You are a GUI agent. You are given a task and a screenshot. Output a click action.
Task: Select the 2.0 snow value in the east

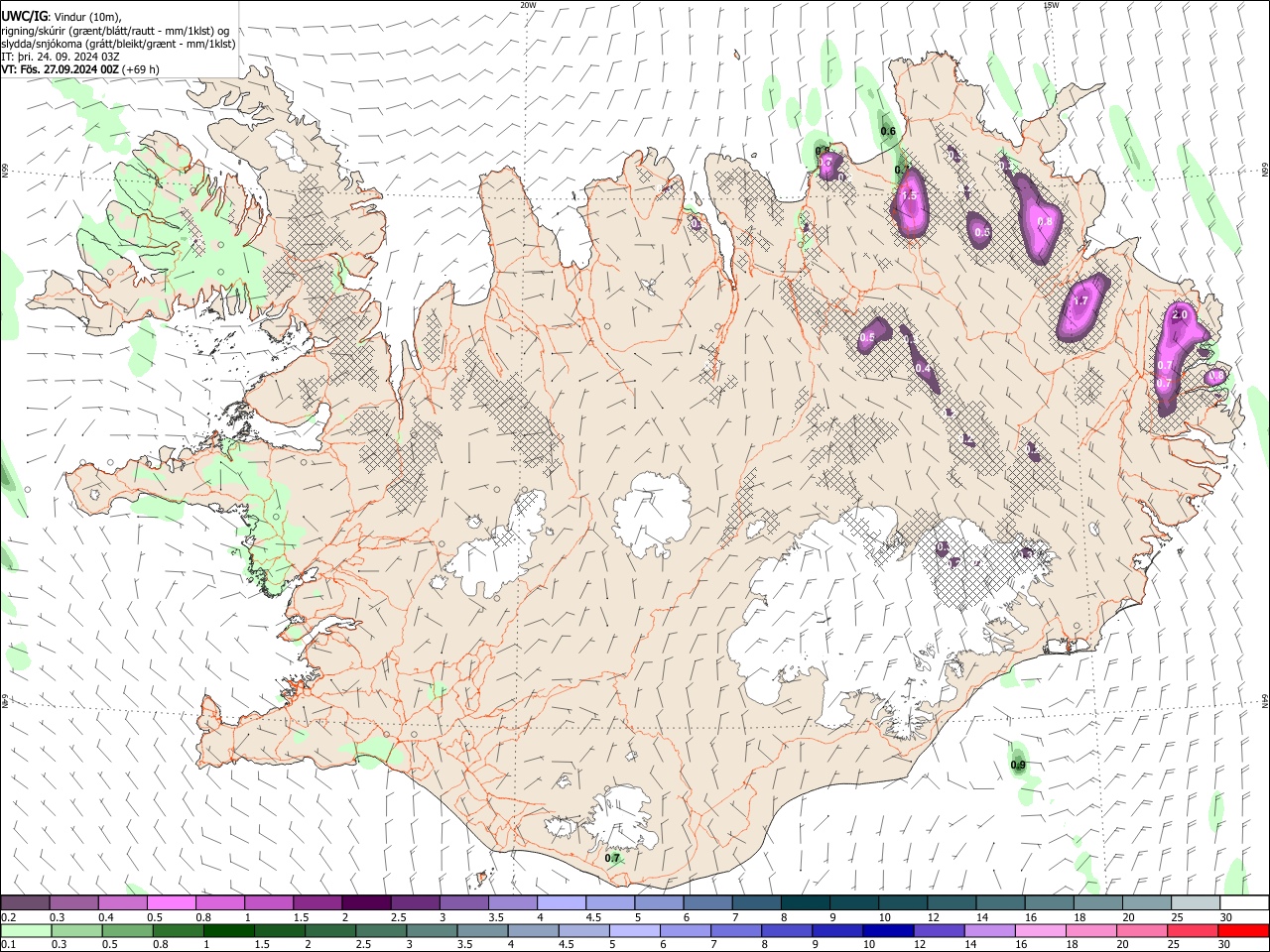tap(1179, 314)
